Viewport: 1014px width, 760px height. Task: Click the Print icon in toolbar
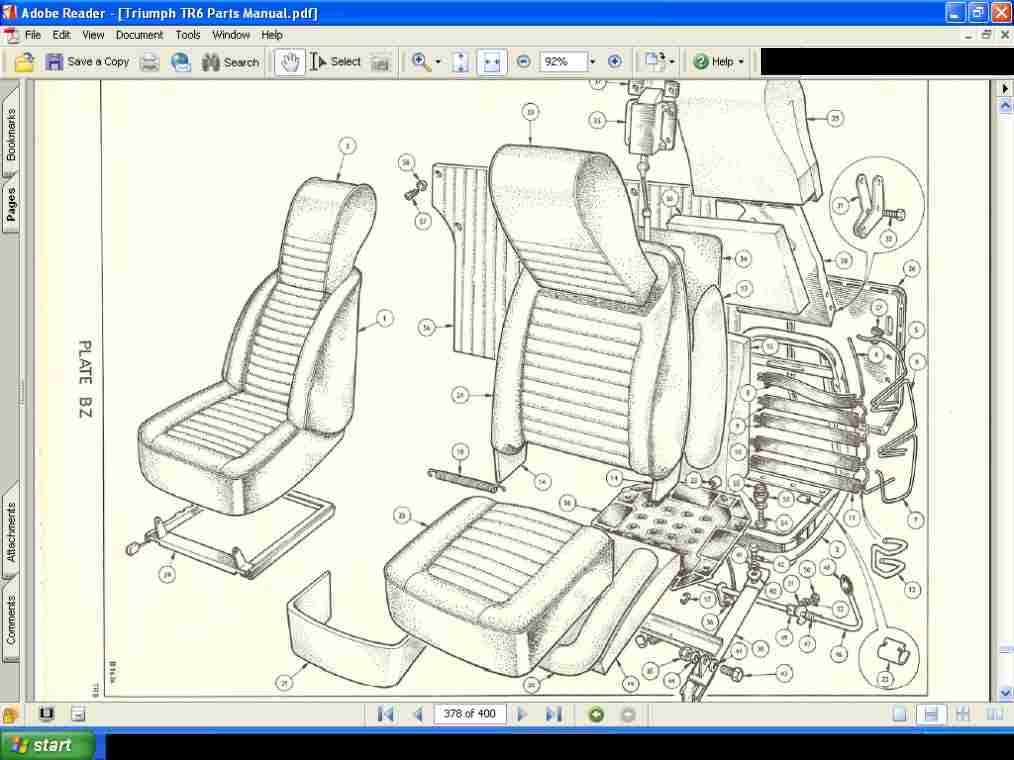coord(150,62)
